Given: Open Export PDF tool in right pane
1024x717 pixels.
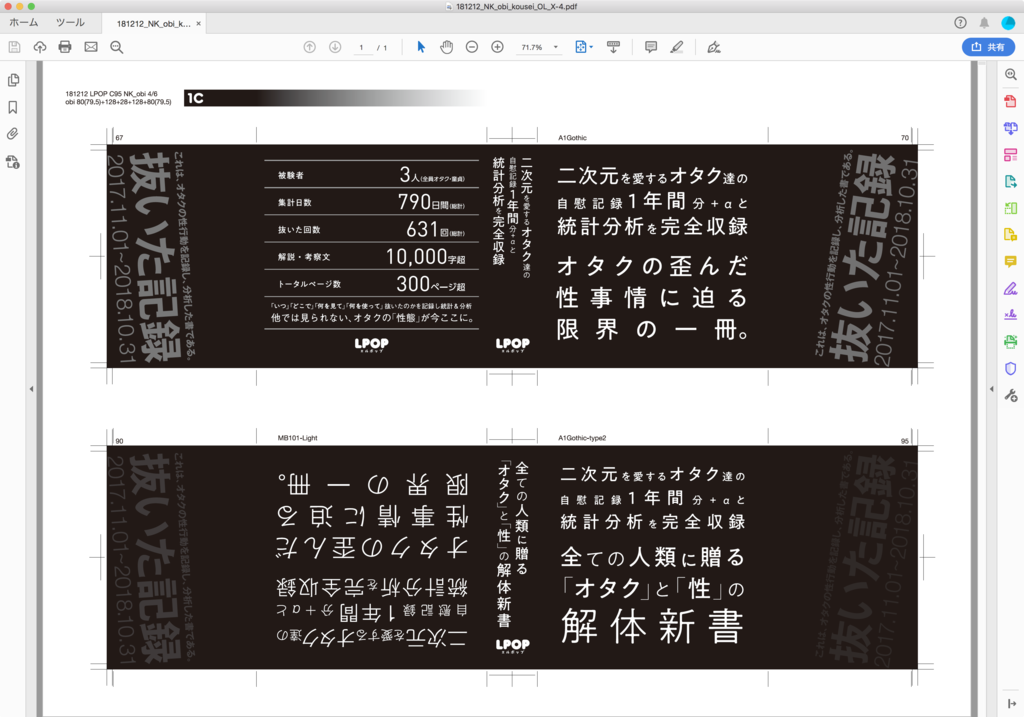Looking at the screenshot, I should (1010, 182).
